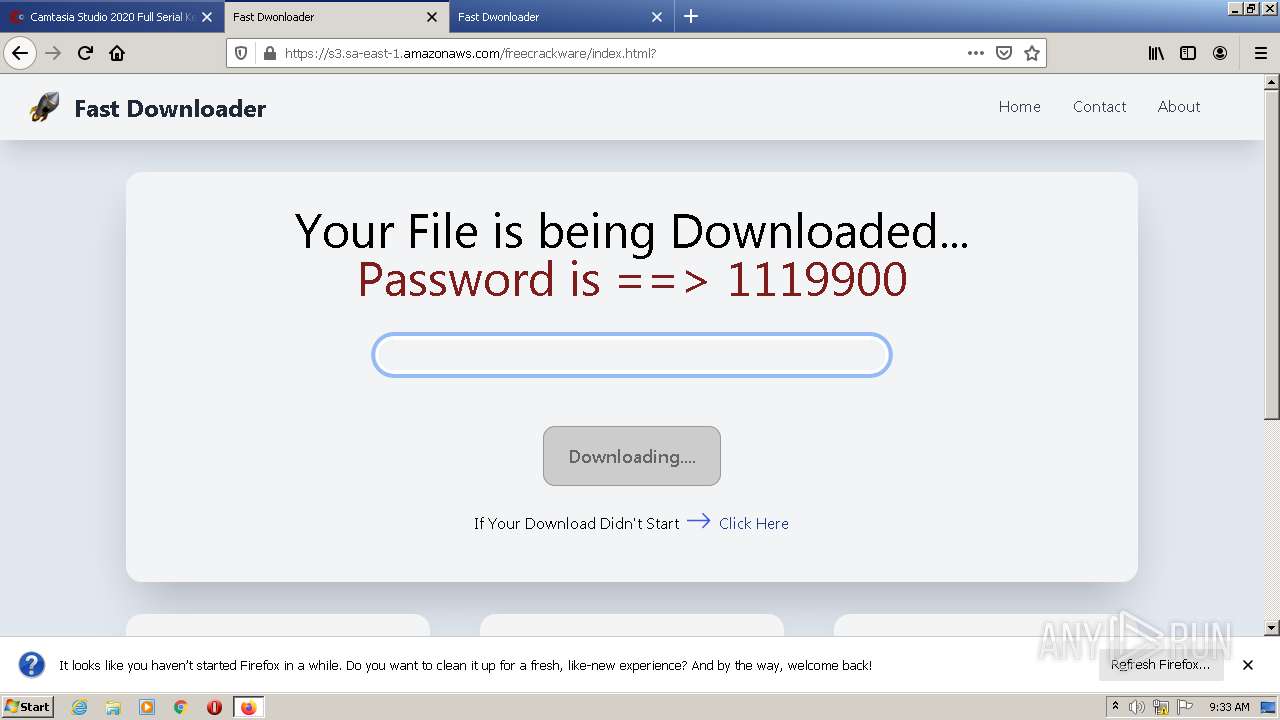Open the Windows Start menu
This screenshot has height=720, width=1280.
(28, 706)
